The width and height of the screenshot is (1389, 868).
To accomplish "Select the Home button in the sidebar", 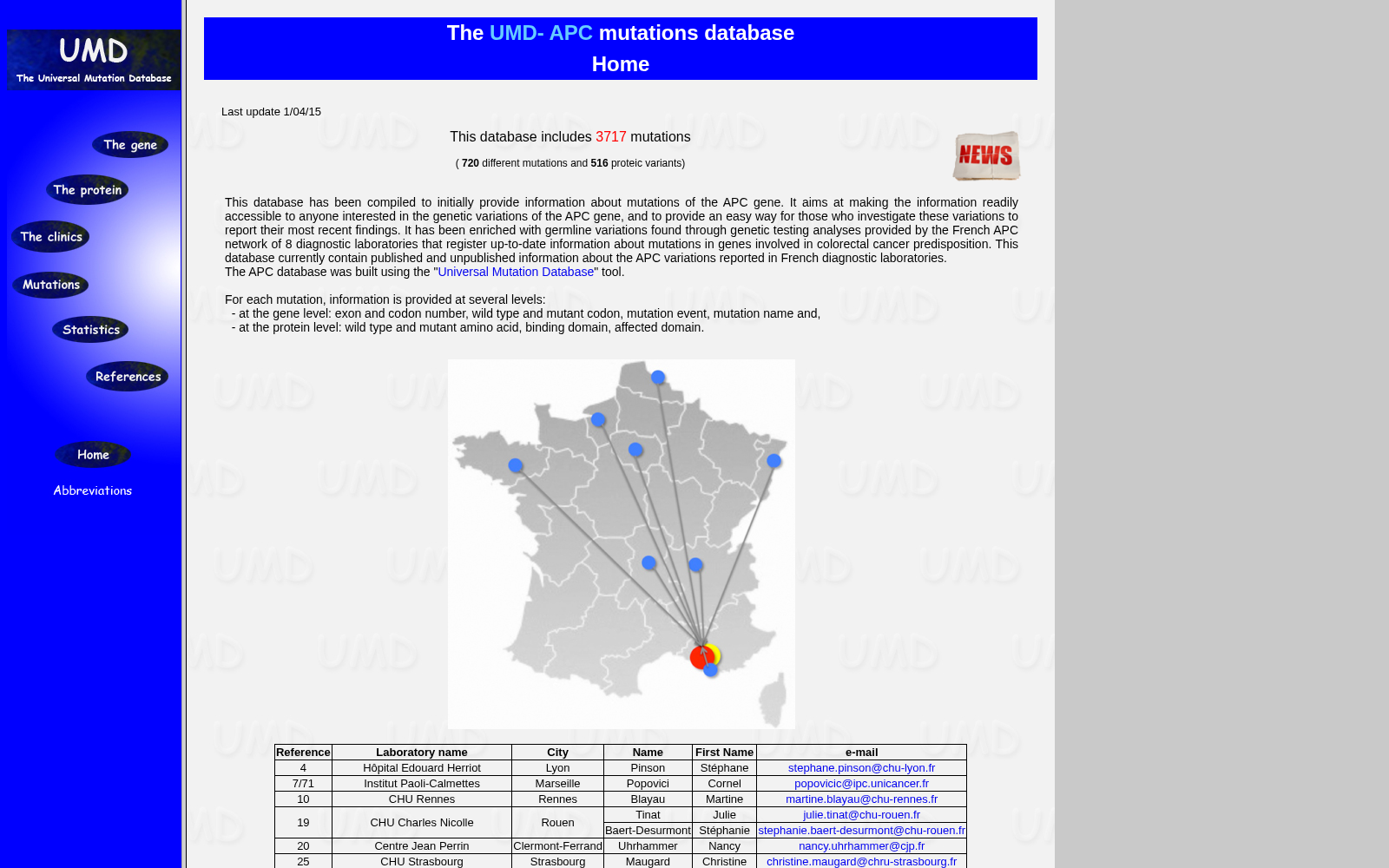I will (x=93, y=455).
